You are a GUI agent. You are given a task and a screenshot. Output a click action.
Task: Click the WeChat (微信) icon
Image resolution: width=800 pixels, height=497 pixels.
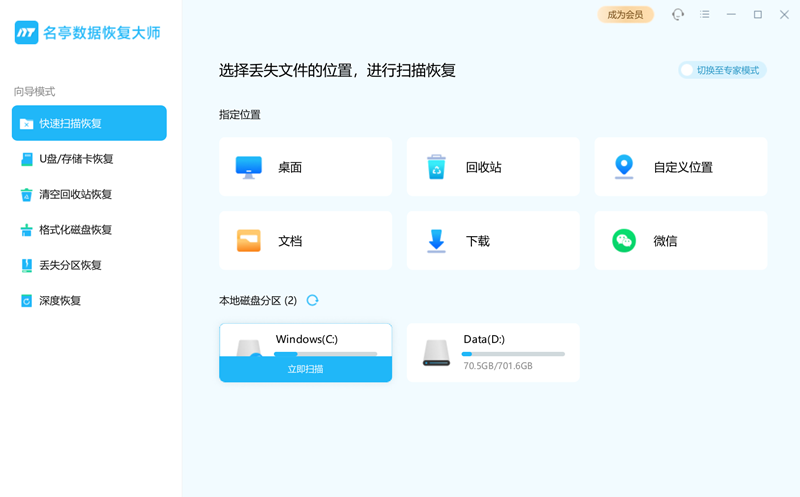point(624,241)
